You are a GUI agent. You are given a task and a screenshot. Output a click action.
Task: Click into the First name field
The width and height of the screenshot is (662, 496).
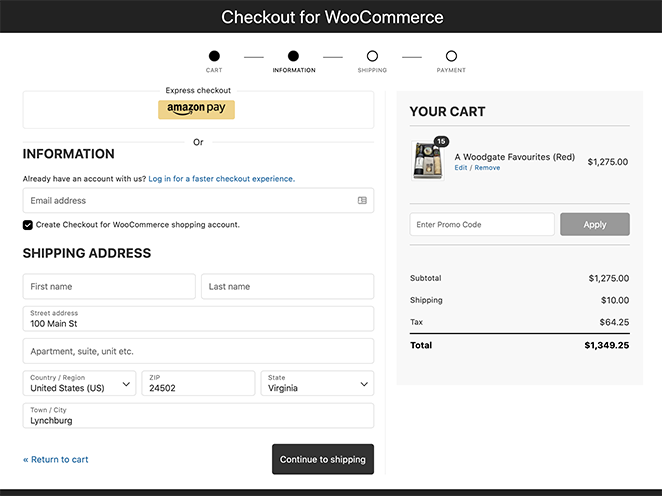109,287
